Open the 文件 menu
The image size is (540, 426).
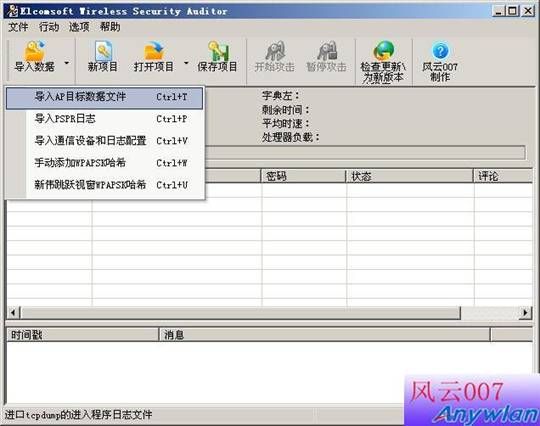pos(18,27)
